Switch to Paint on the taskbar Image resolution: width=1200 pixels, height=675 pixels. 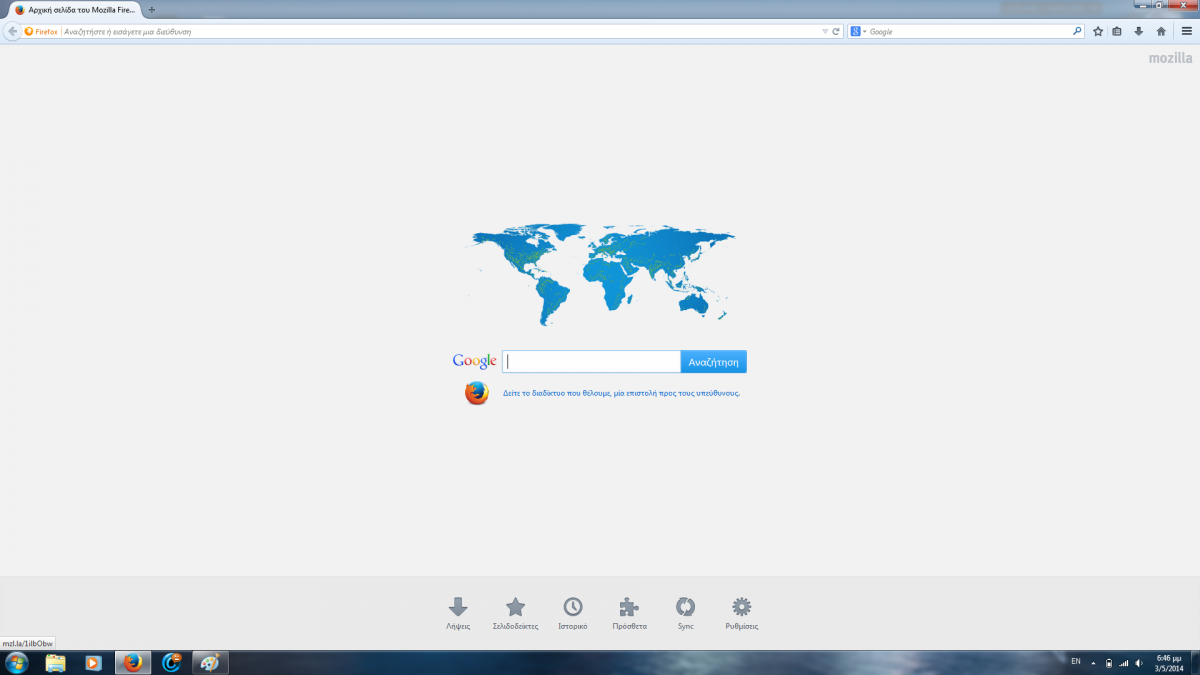210,662
